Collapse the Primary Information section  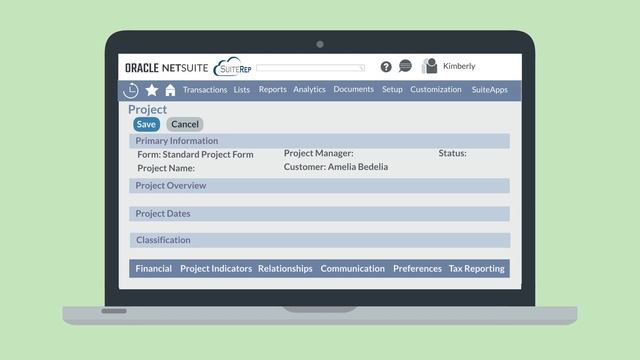[x=320, y=141]
